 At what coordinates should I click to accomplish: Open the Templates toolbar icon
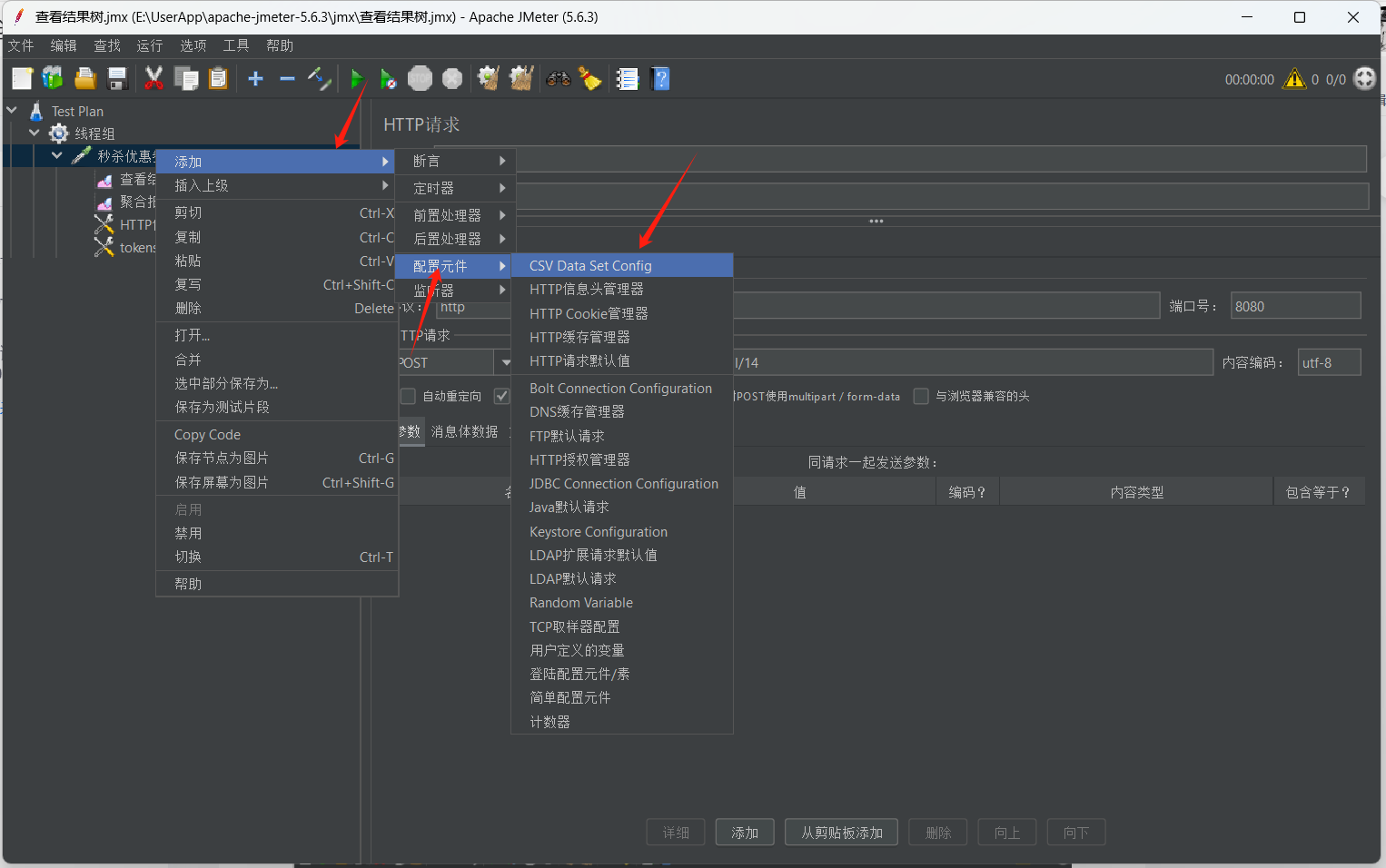(54, 79)
